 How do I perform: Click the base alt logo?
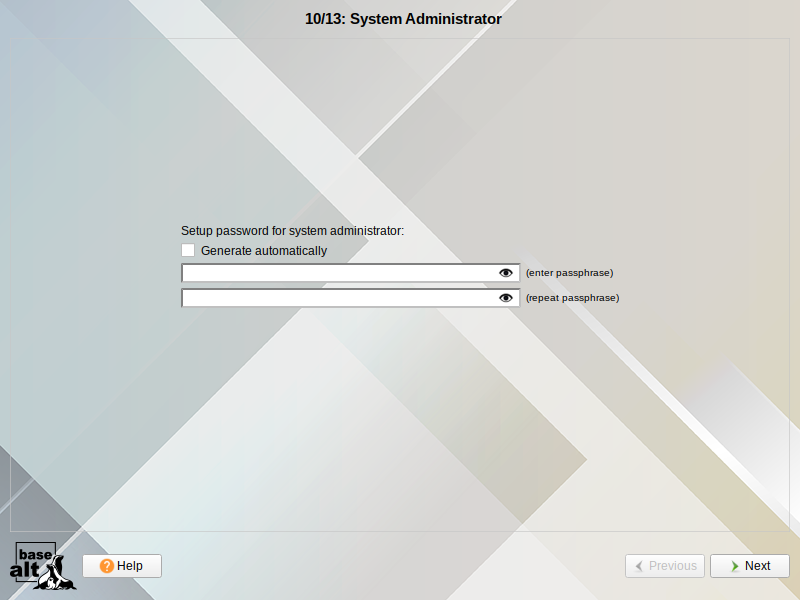click(42, 566)
